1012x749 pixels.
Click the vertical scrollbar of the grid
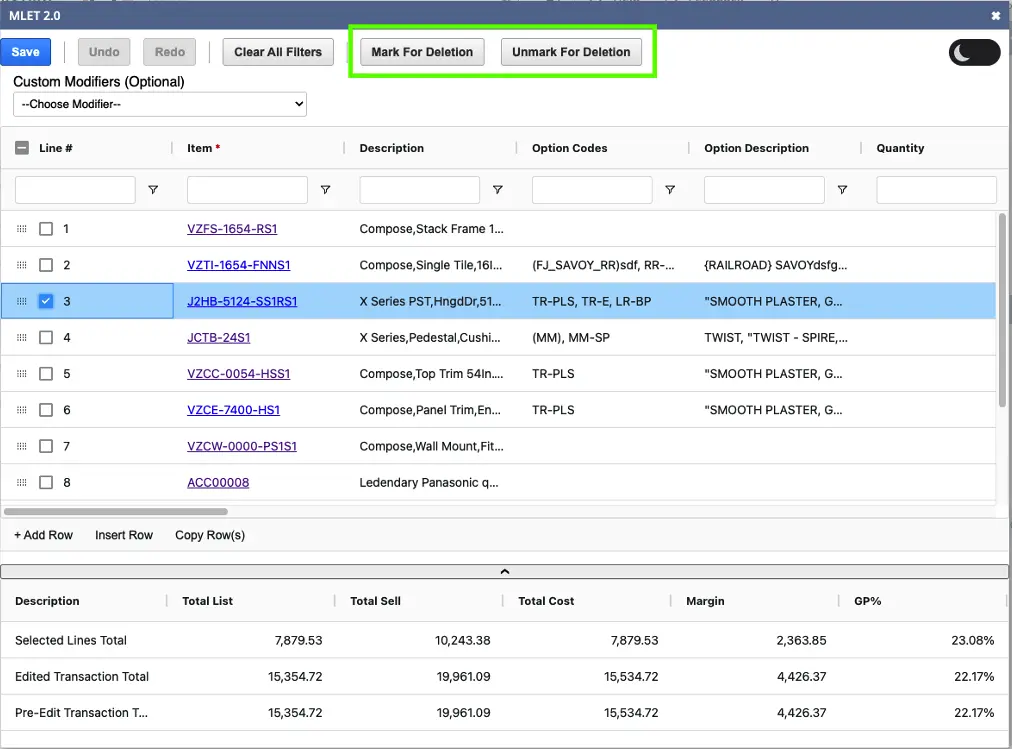click(x=1002, y=310)
